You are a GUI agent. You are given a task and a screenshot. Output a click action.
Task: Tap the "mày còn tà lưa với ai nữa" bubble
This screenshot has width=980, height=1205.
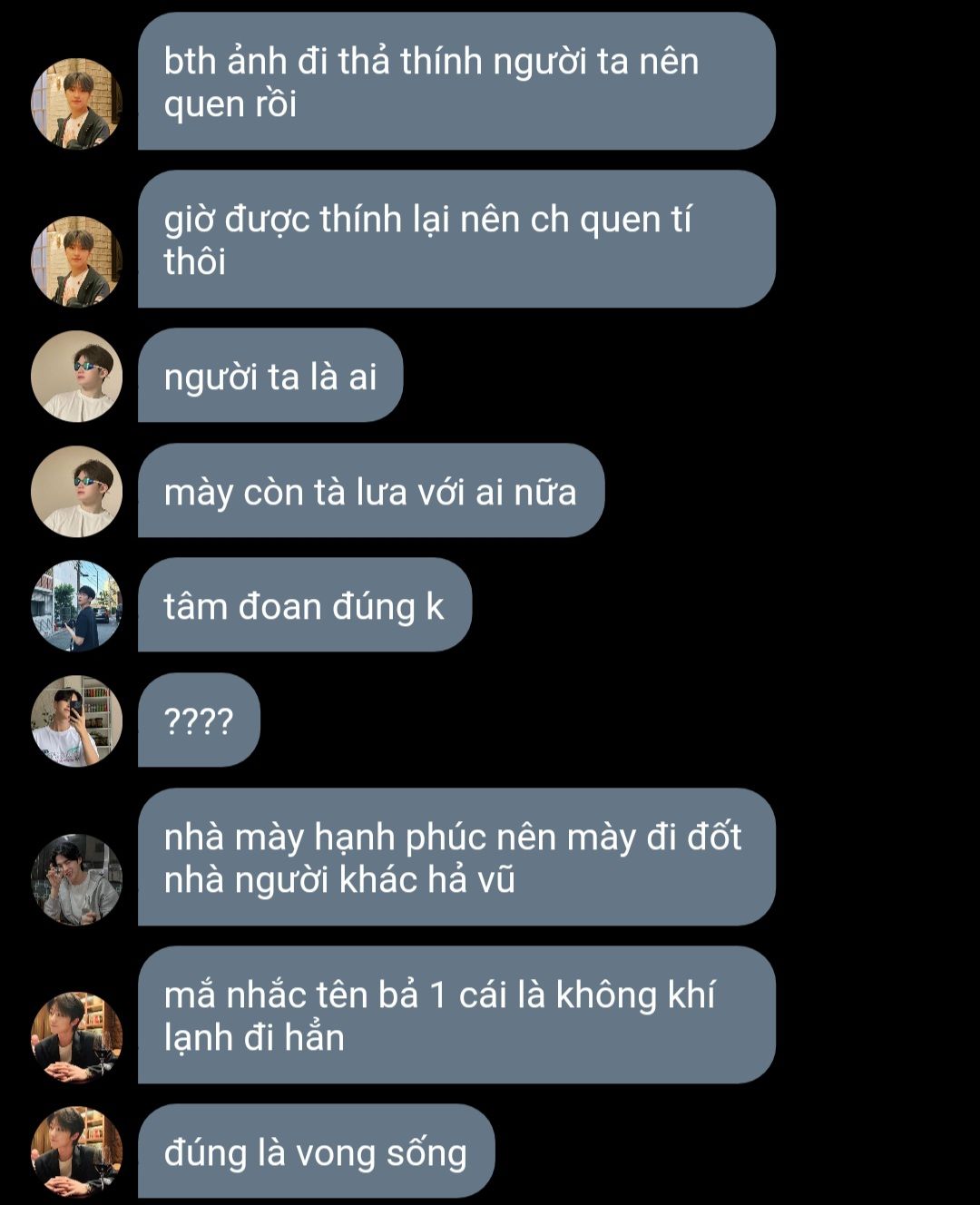point(371,491)
